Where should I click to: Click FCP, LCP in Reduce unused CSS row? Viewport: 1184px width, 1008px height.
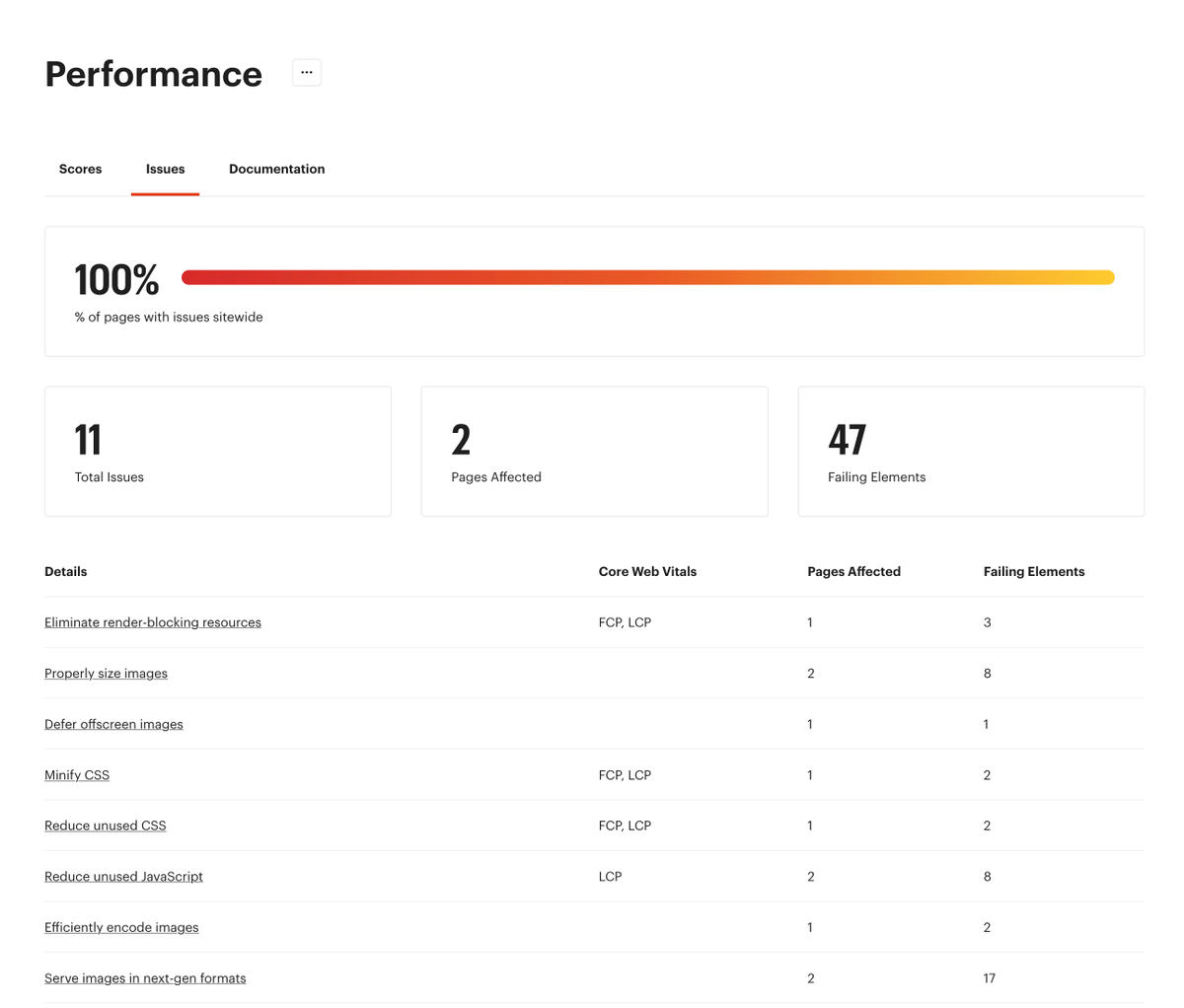(x=625, y=826)
